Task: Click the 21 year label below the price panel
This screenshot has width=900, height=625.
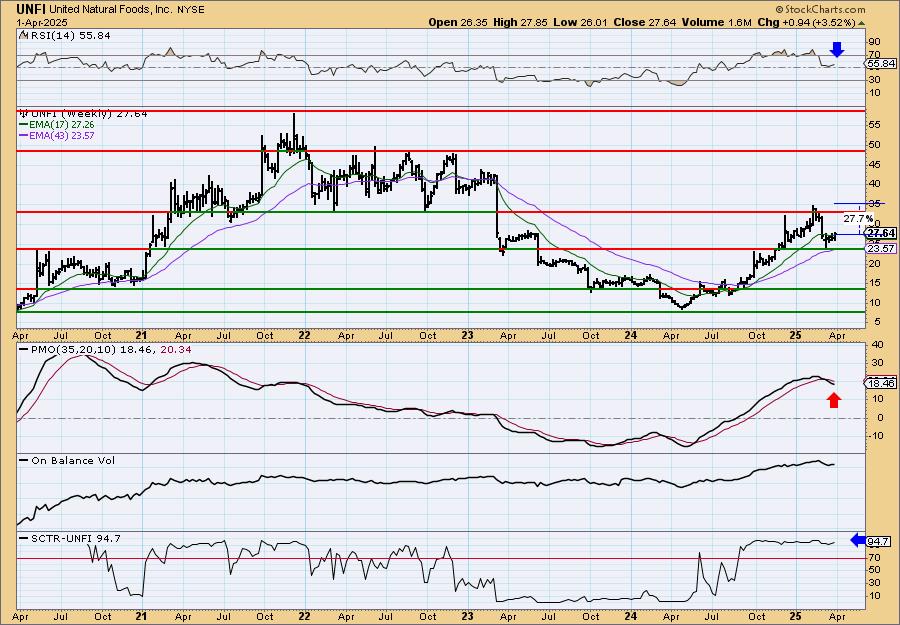Action: coord(142,335)
